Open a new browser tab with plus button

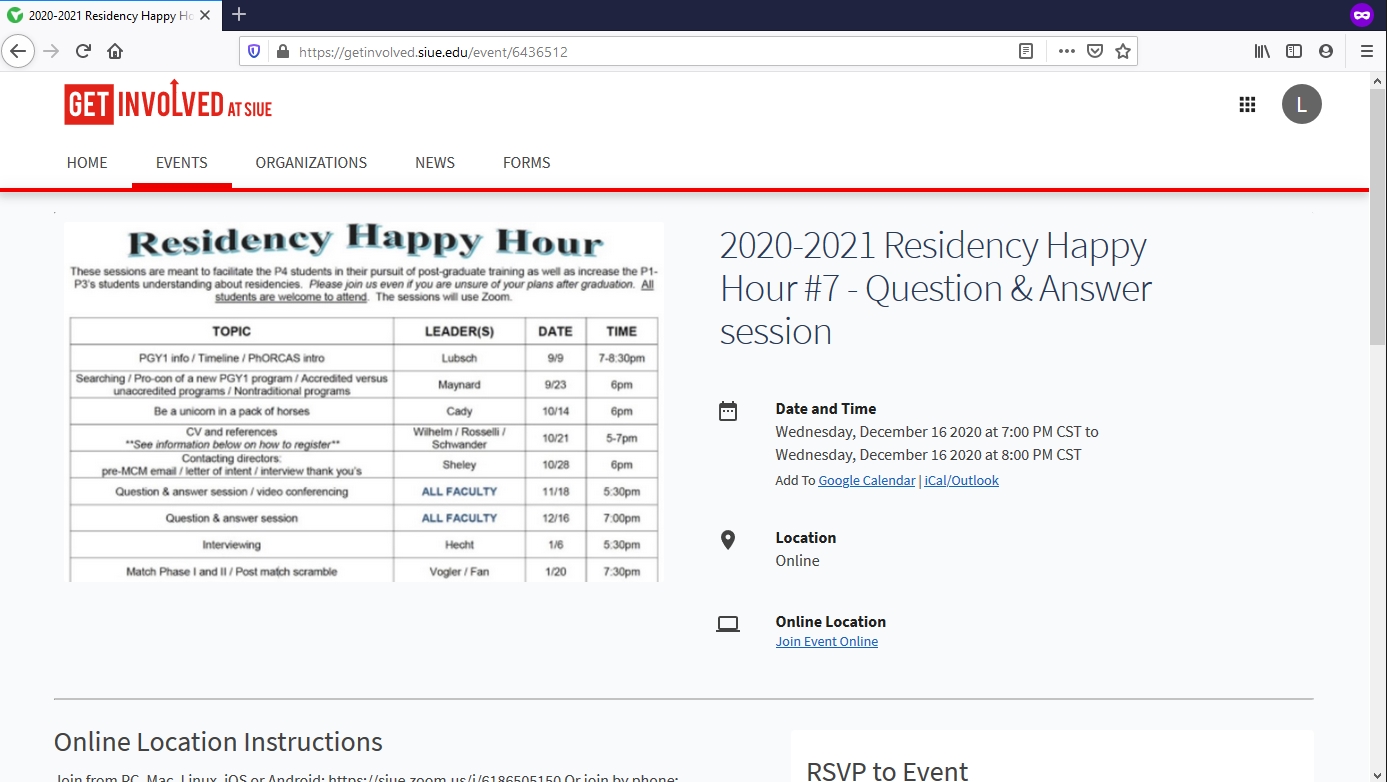pos(239,14)
